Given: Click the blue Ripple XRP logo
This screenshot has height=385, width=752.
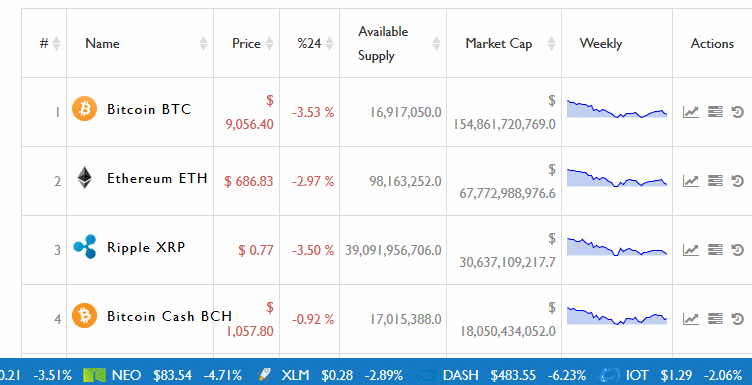Looking at the screenshot, I should click(84, 246).
